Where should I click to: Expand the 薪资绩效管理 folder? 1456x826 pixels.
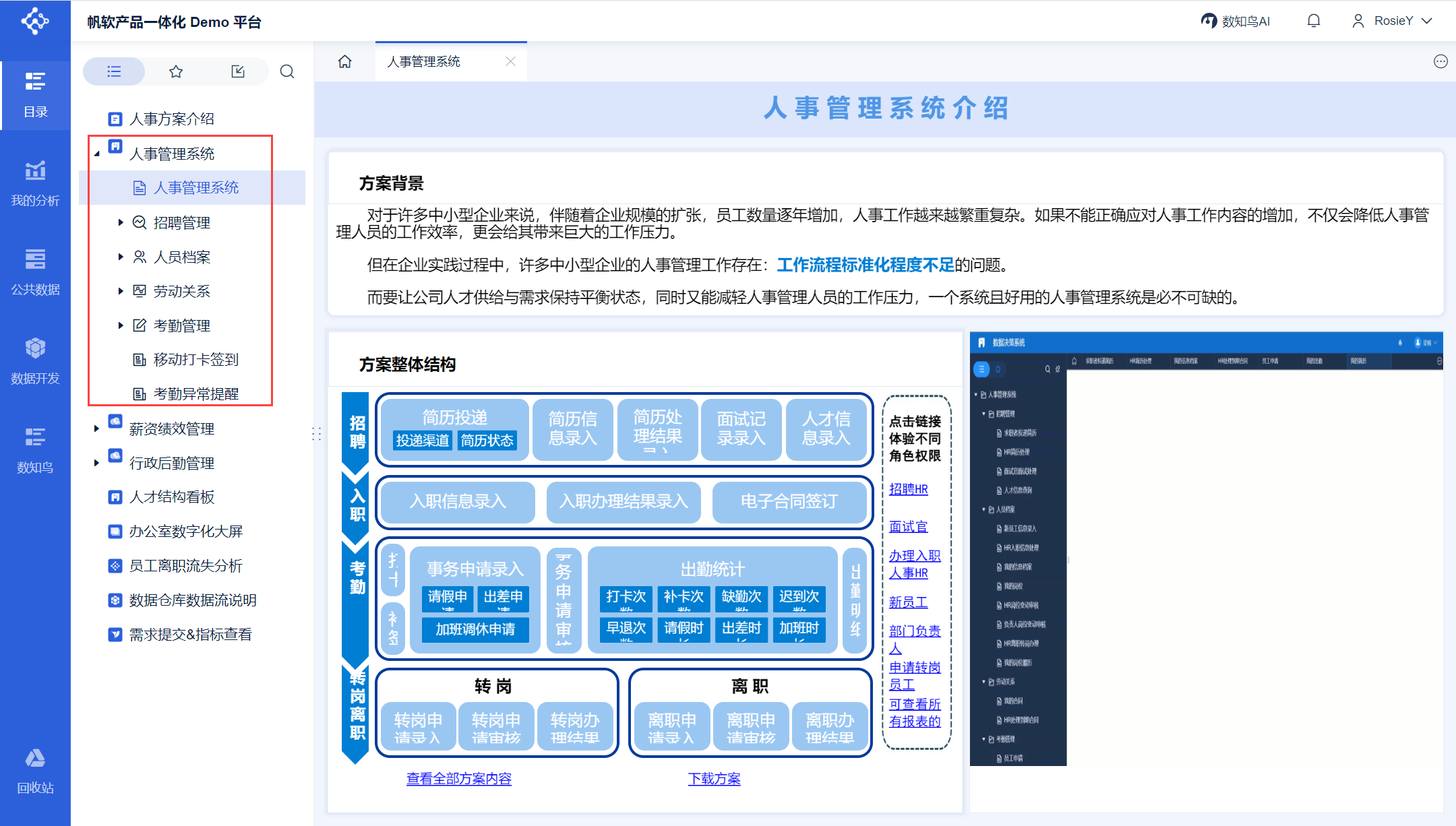(96, 428)
